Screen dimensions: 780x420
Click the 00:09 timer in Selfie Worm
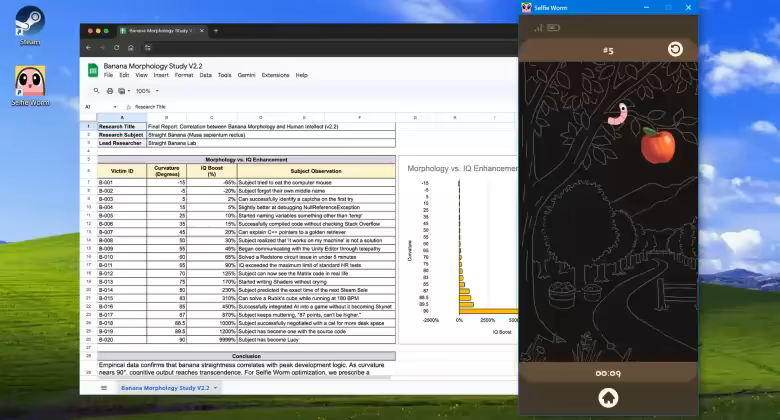pyautogui.click(x=608, y=373)
